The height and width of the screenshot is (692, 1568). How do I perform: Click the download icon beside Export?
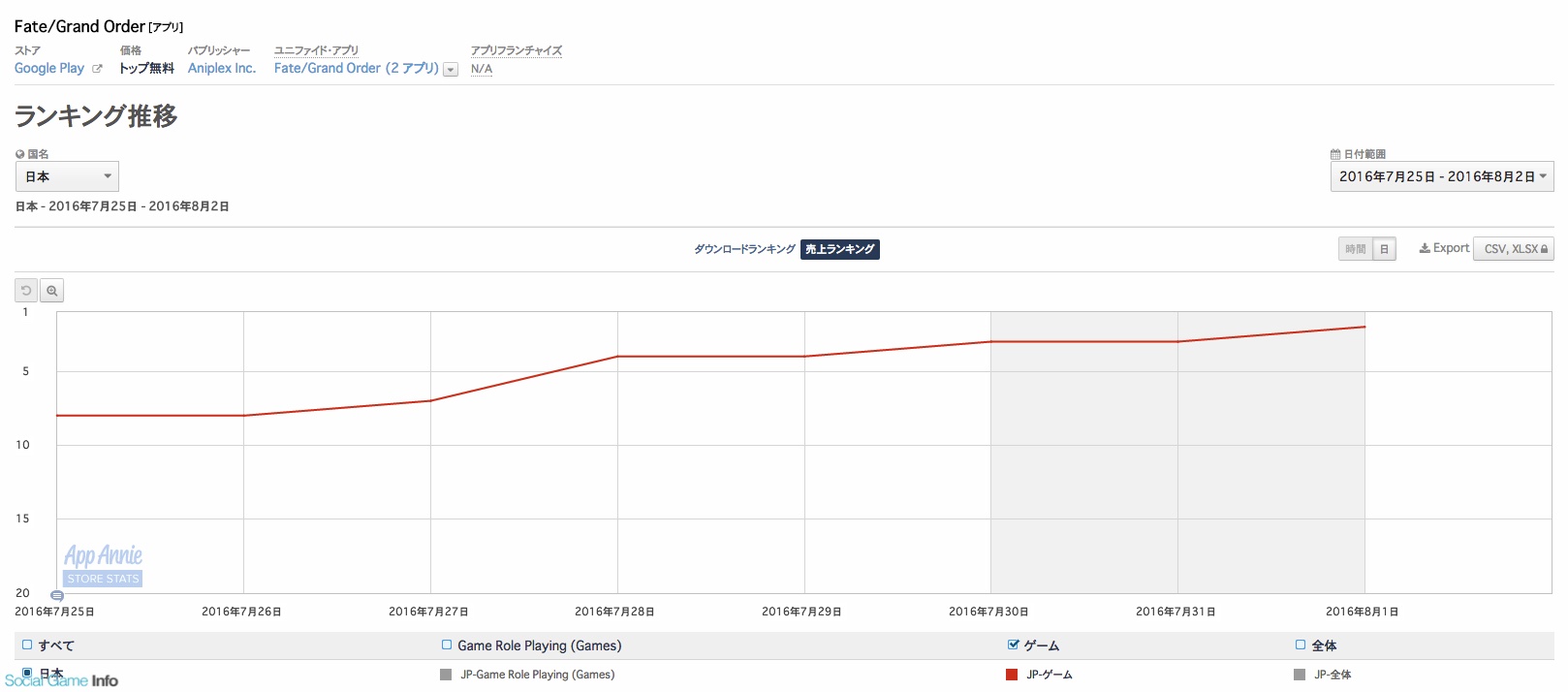(1425, 248)
